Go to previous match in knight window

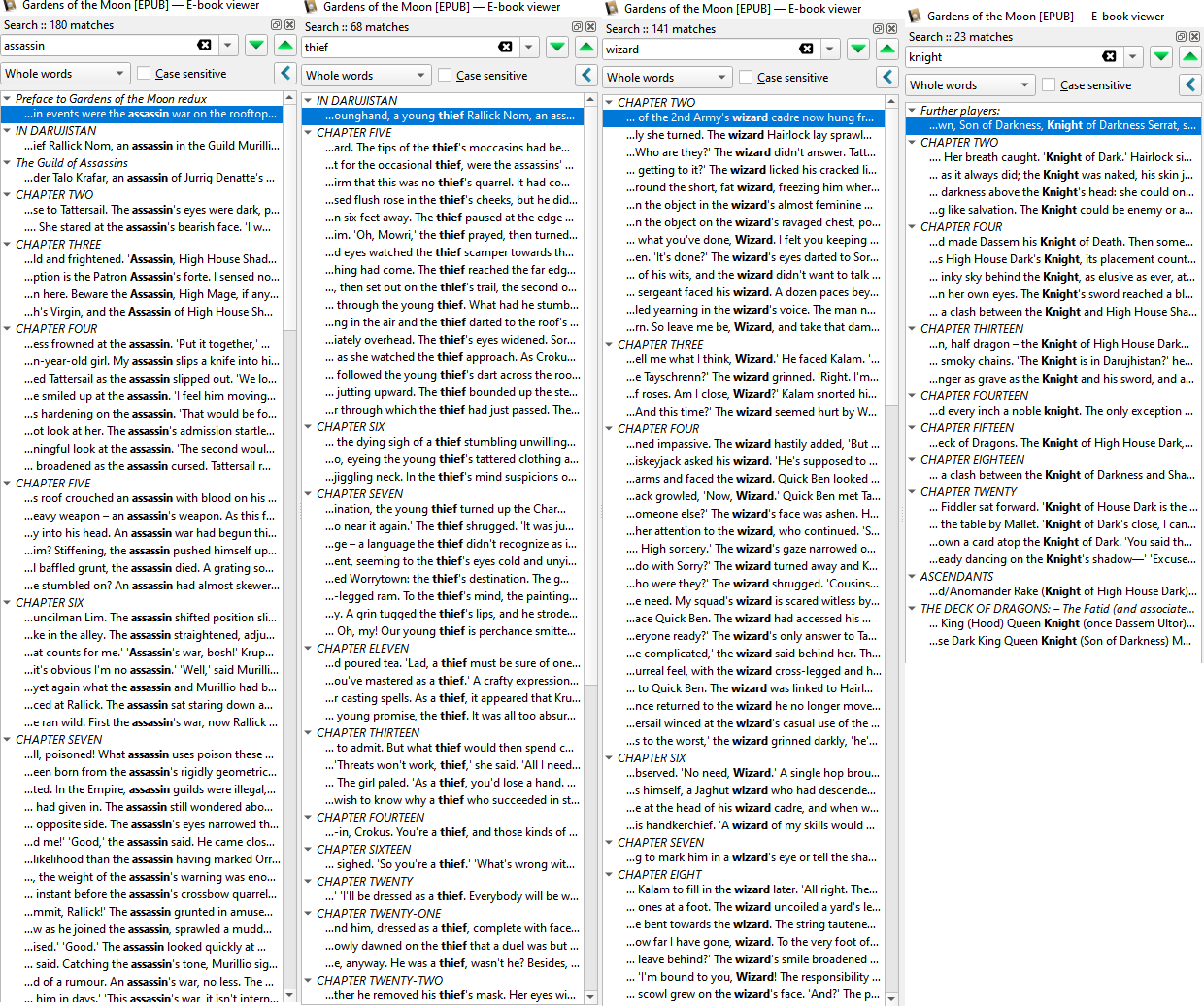tap(1190, 56)
